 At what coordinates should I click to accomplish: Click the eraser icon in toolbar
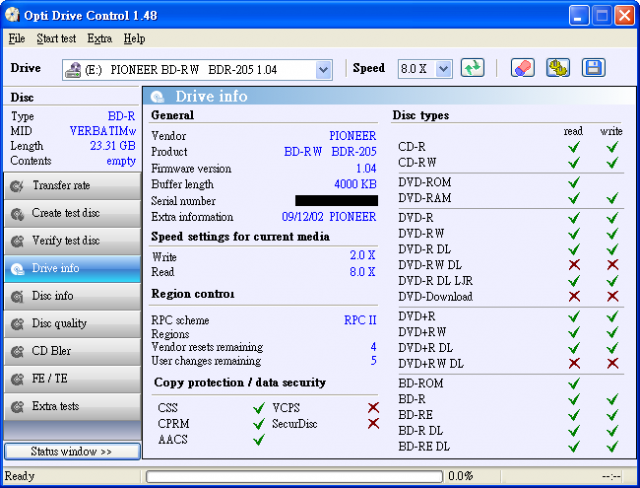522,68
